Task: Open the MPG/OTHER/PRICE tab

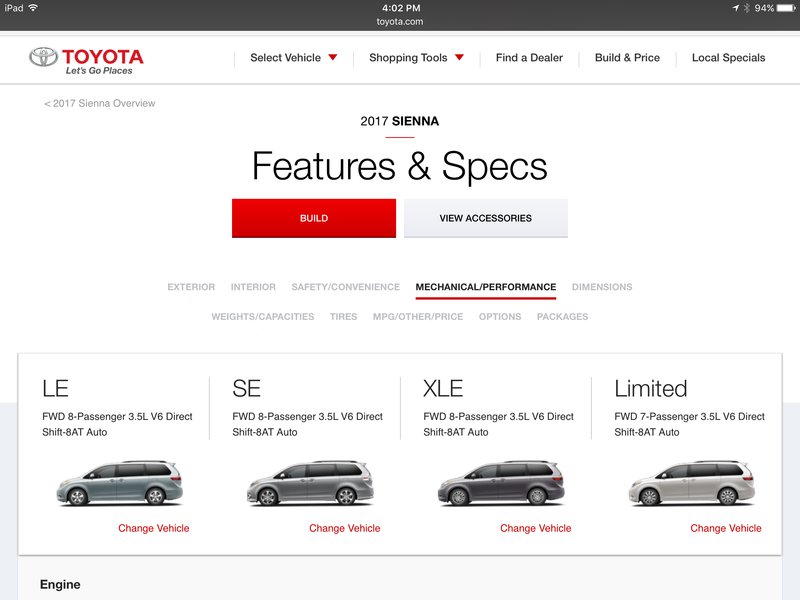Action: click(418, 316)
